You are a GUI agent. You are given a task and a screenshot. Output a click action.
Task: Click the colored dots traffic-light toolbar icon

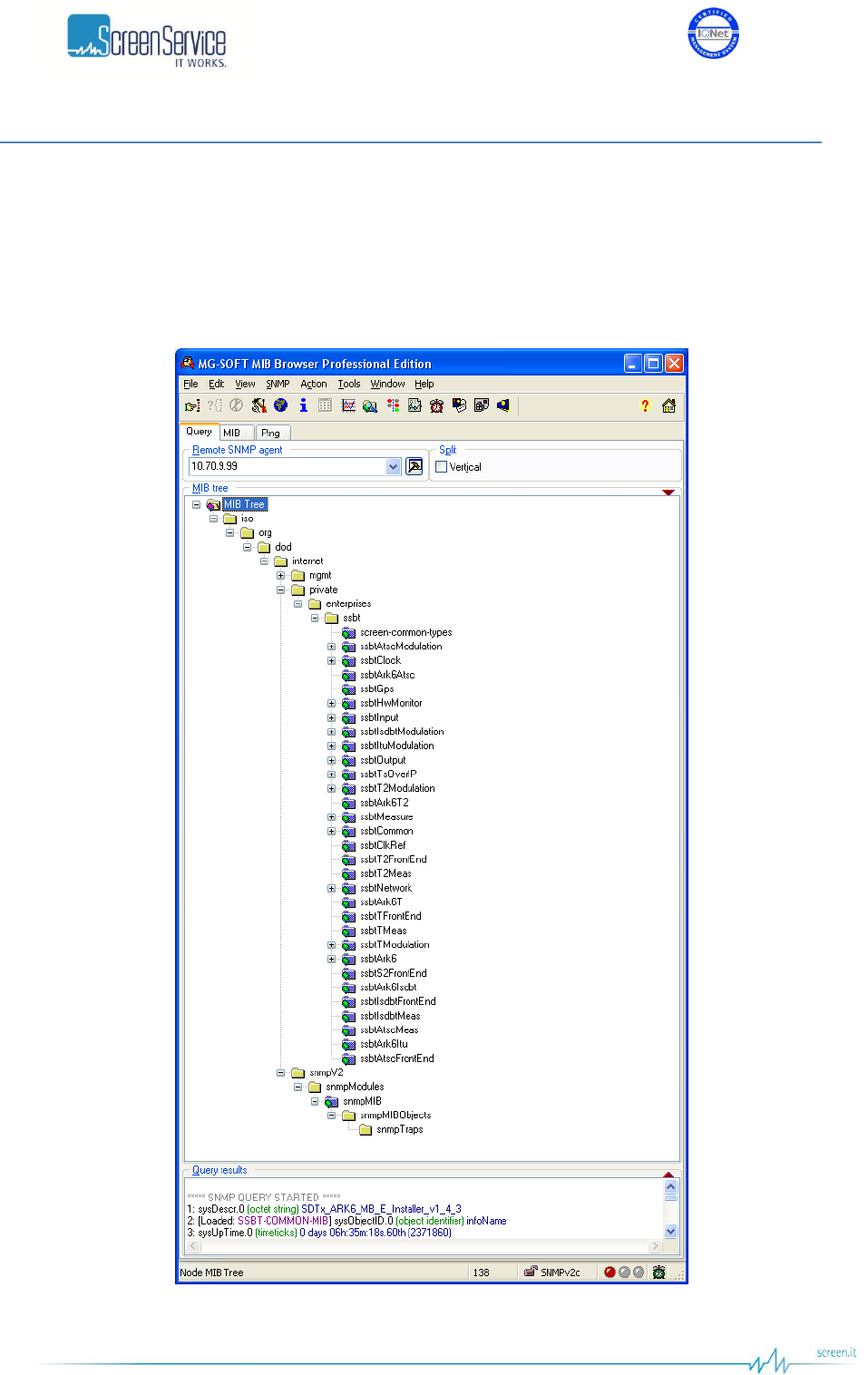[393, 405]
